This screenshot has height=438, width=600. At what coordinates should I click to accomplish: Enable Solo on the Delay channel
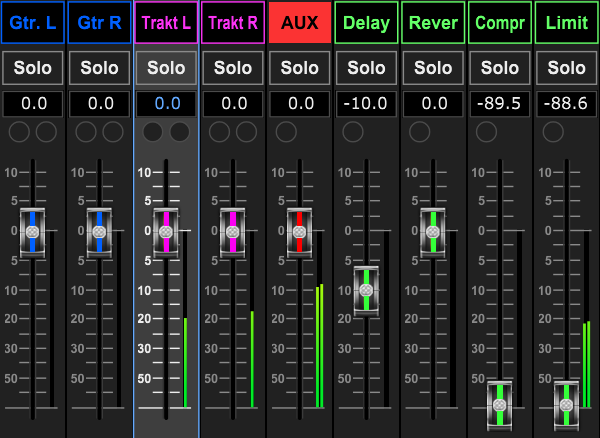pyautogui.click(x=367, y=68)
